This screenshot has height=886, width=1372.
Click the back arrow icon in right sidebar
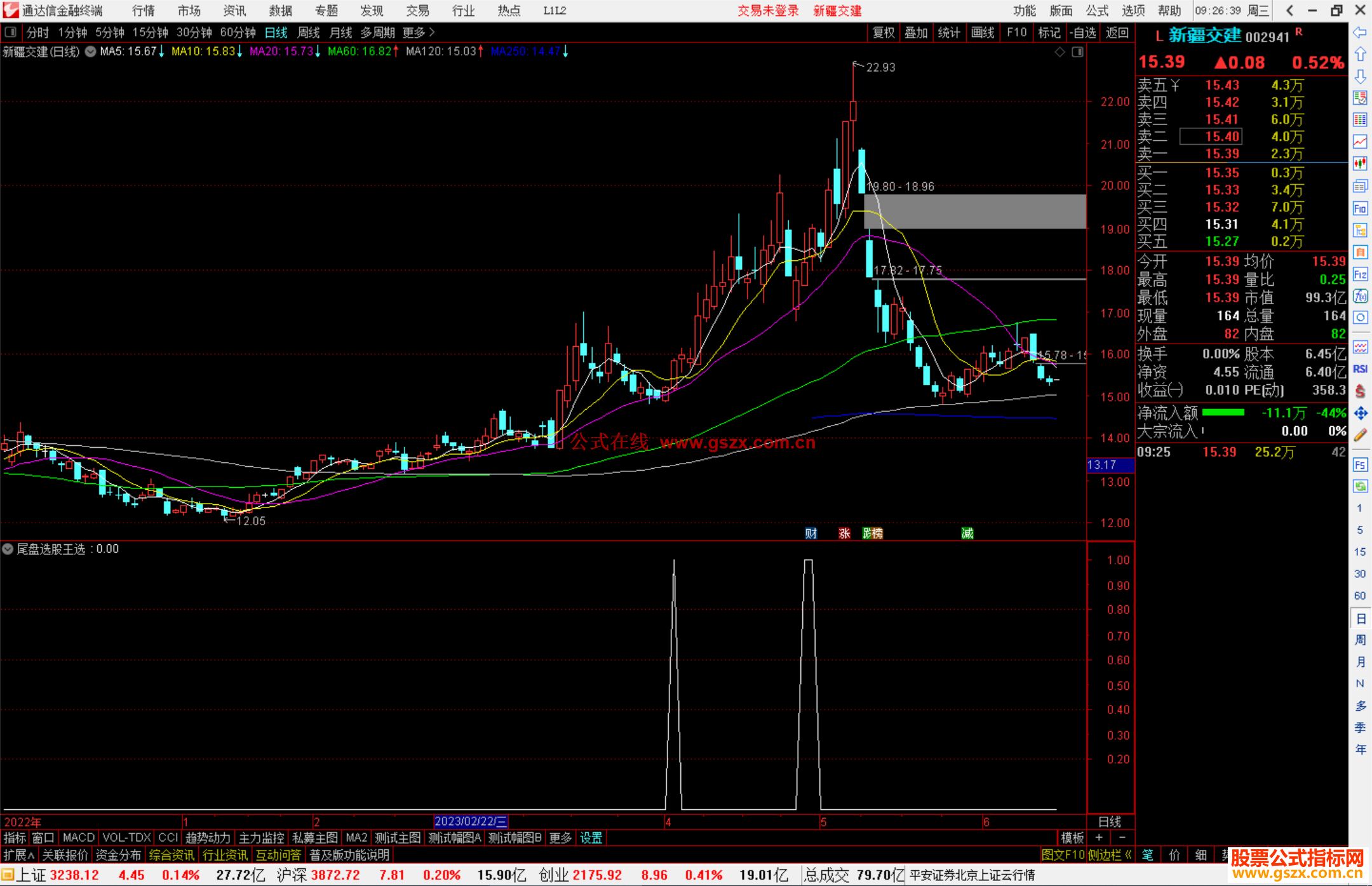tap(1360, 32)
